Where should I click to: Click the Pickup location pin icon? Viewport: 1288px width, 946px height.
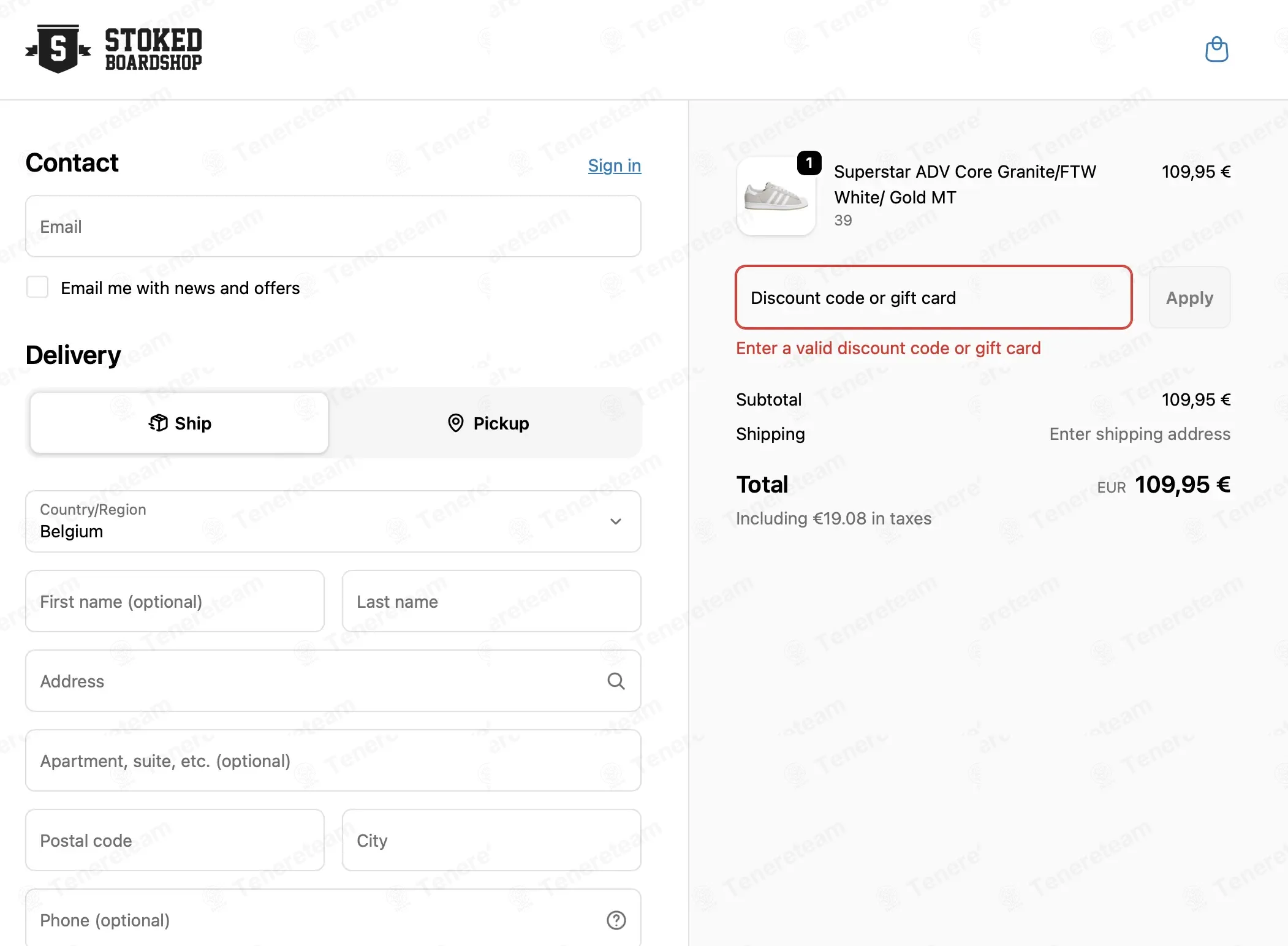(455, 423)
